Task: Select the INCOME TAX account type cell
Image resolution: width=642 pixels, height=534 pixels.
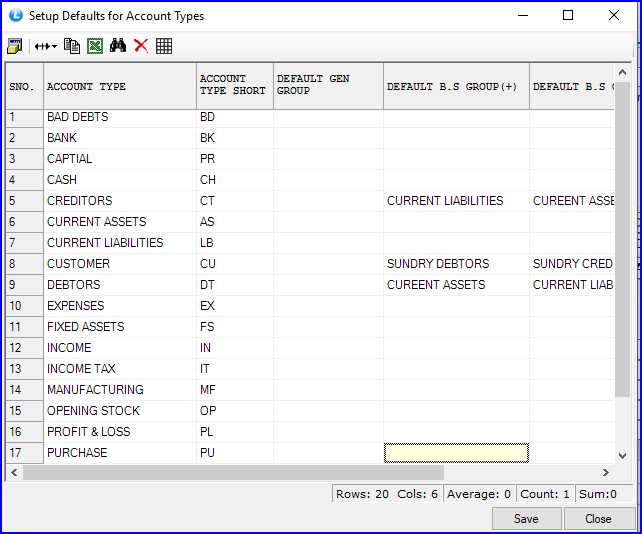Action: point(120,369)
